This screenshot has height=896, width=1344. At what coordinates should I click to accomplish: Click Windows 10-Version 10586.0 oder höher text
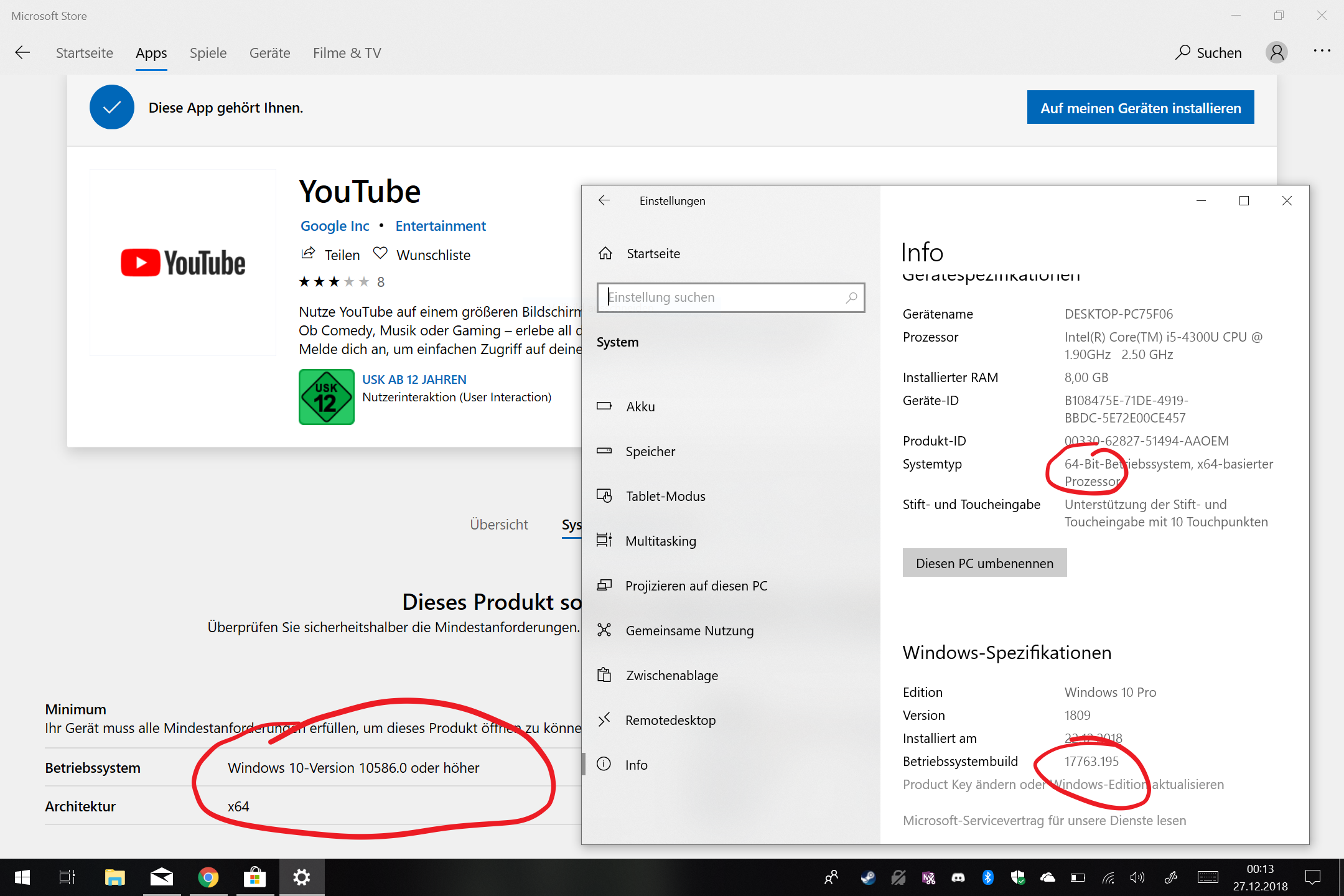click(x=353, y=768)
